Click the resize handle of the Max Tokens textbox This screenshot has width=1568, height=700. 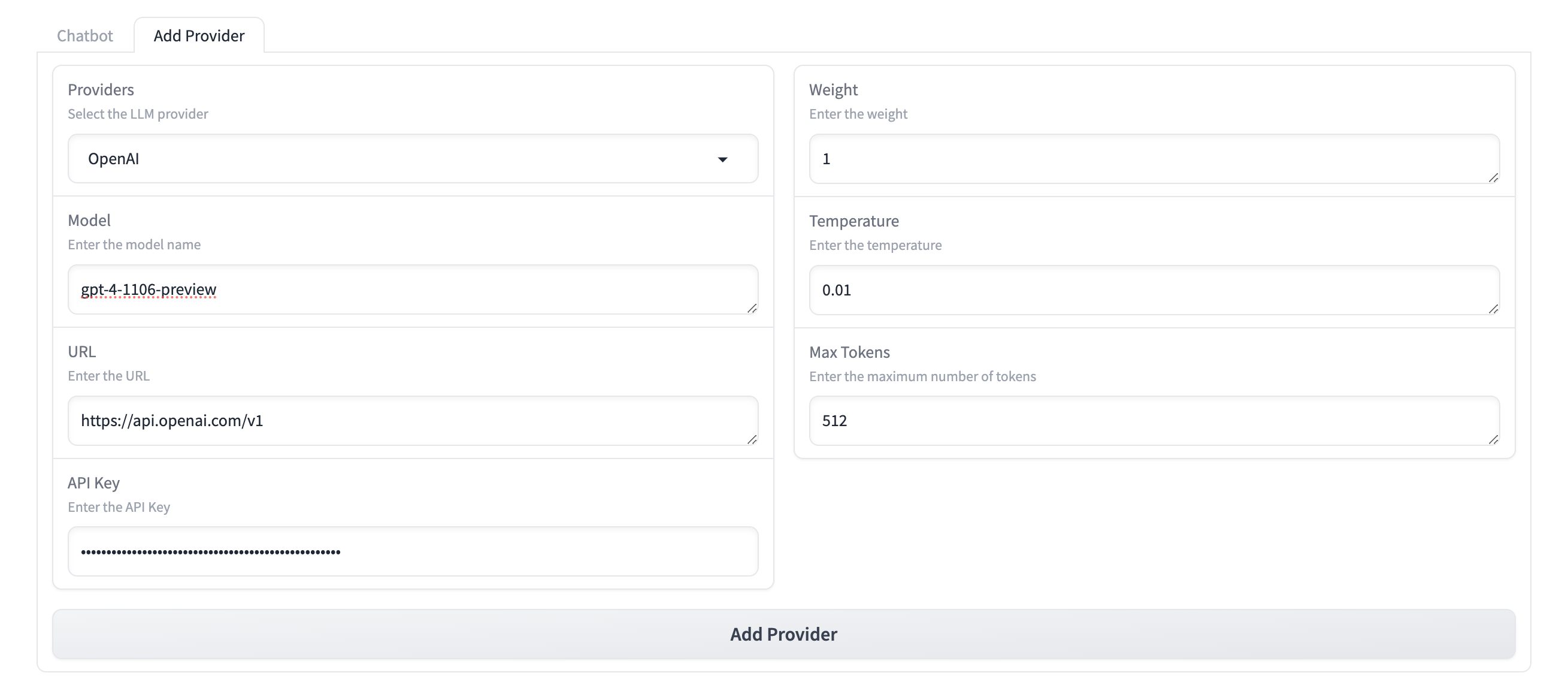[1493, 439]
